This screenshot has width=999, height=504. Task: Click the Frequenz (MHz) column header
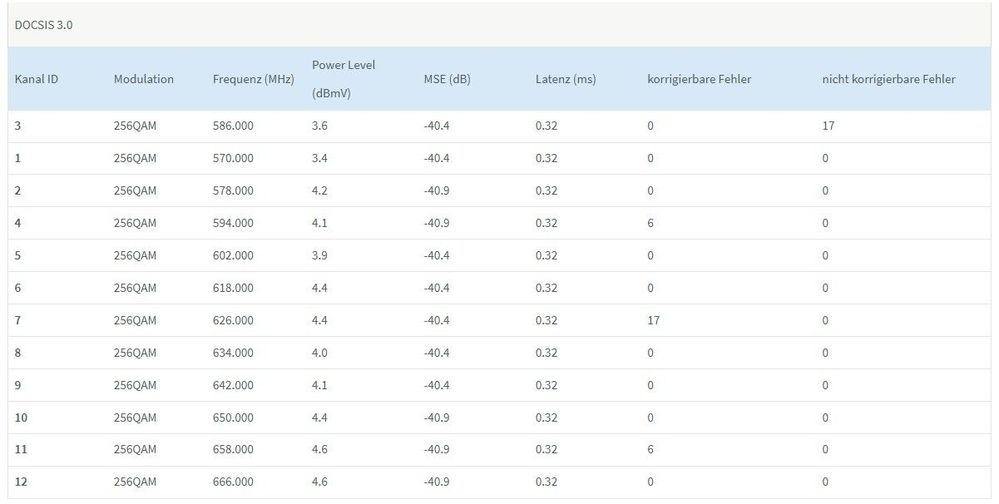(x=253, y=79)
